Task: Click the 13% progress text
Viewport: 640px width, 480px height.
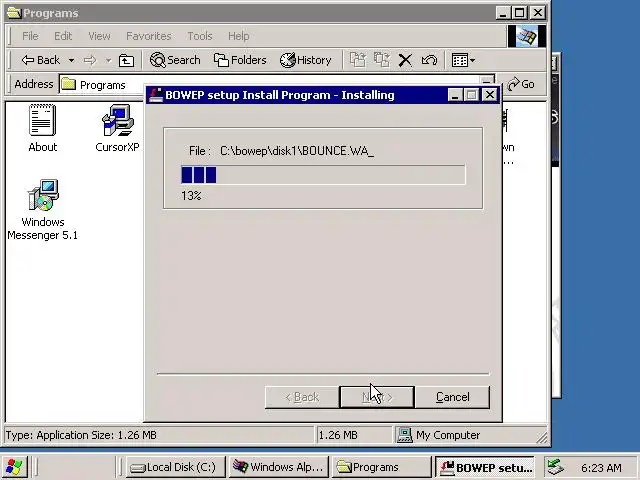Action: click(191, 196)
